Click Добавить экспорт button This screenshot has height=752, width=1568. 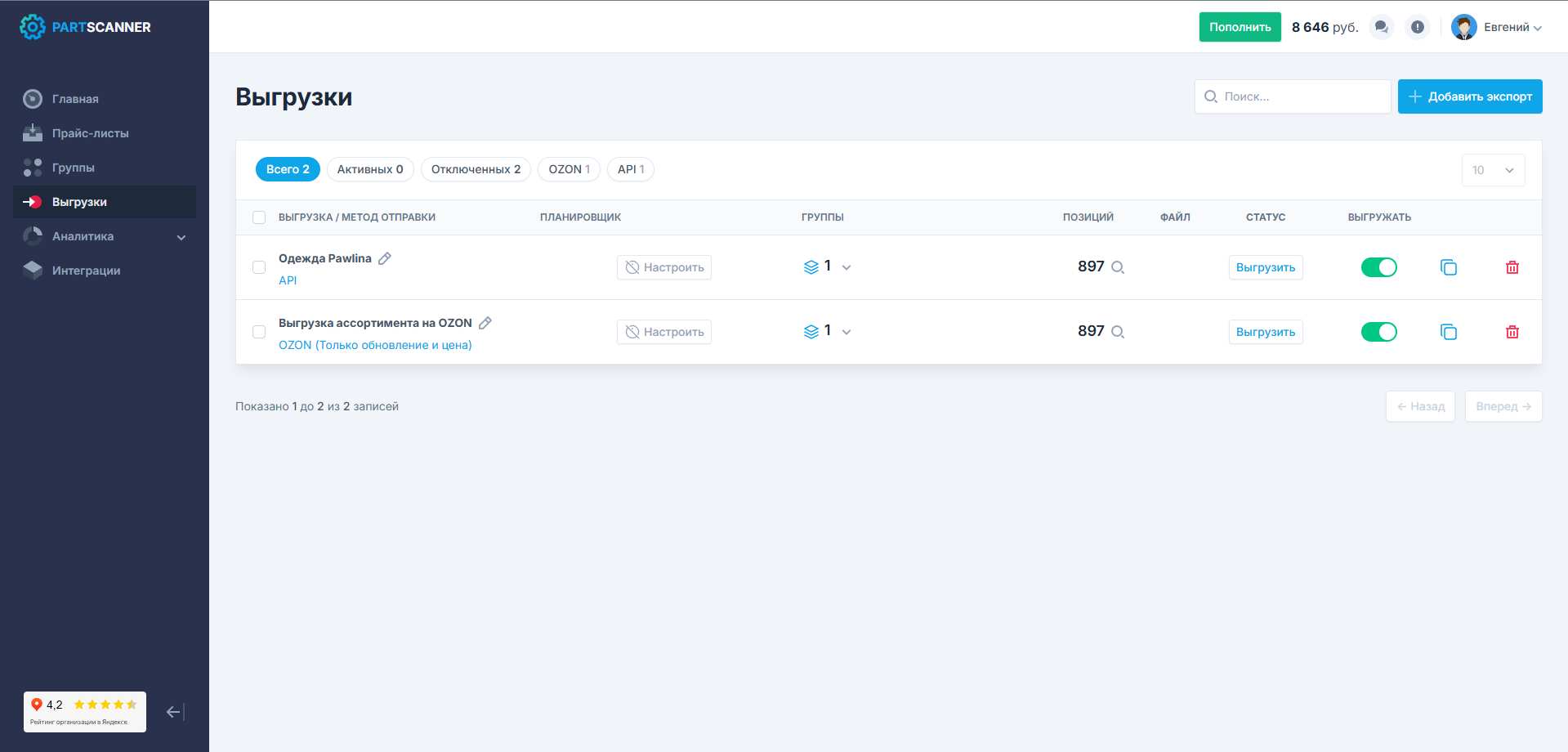(1470, 96)
